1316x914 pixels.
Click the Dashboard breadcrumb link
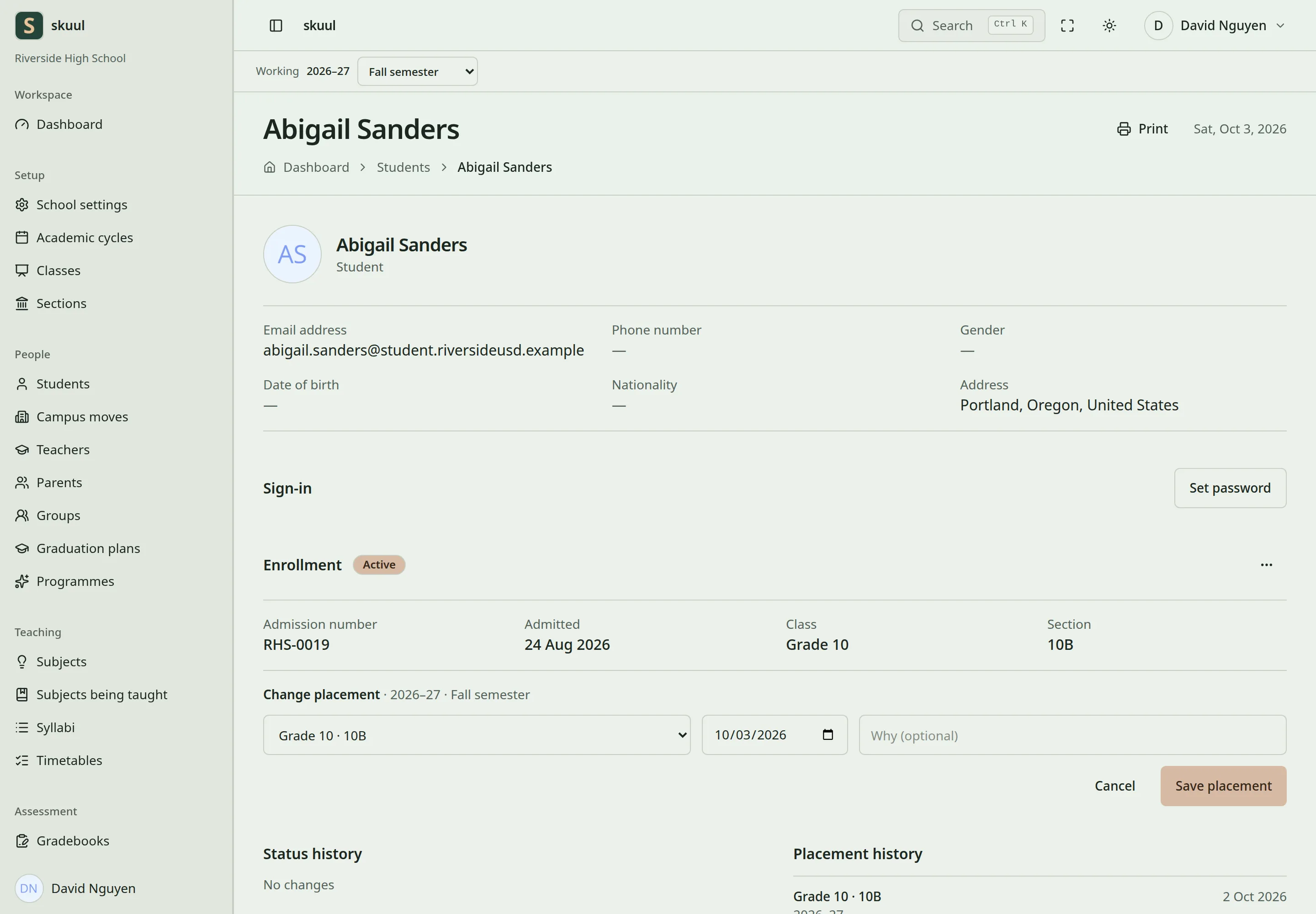[x=316, y=167]
